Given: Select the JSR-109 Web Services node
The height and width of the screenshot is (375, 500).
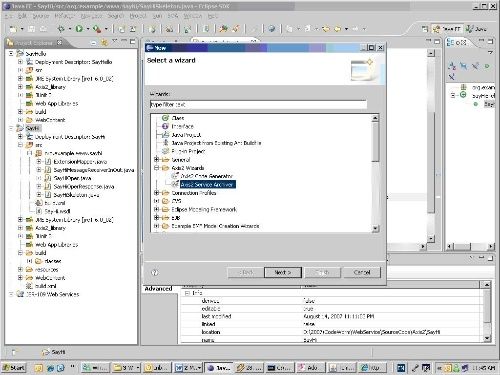Looking at the screenshot, I should coord(52,294).
